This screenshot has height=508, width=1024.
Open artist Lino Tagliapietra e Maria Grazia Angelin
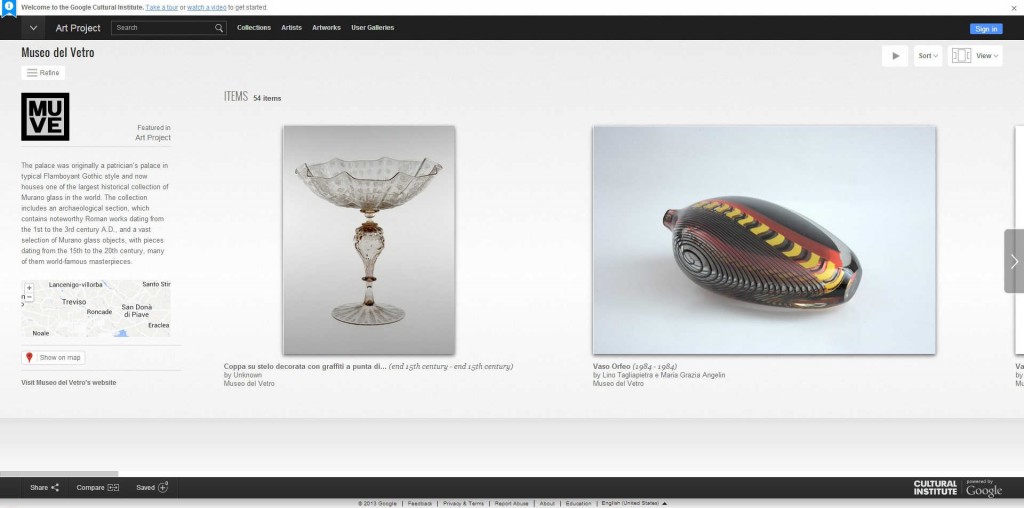(x=662, y=375)
